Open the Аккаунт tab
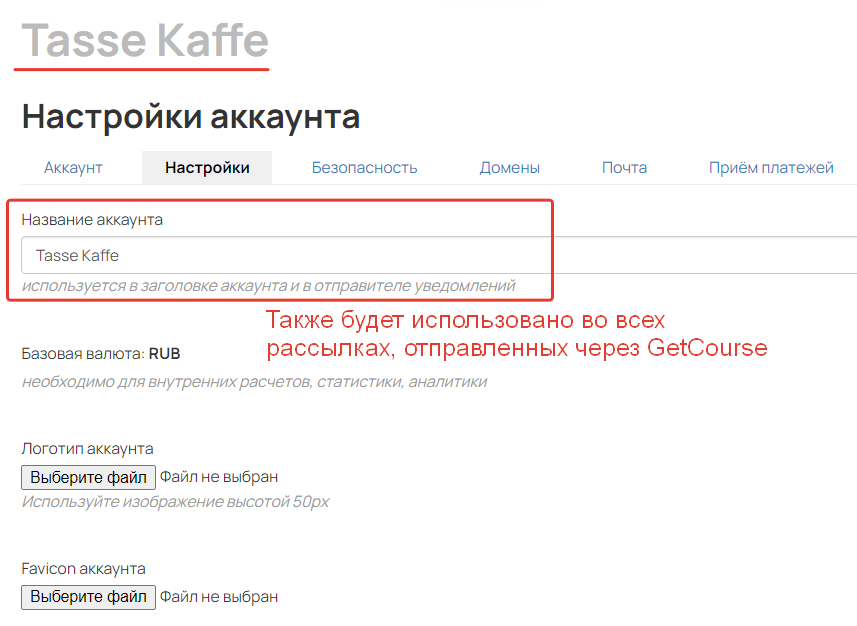Image resolution: width=857 pixels, height=626 pixels. pos(73,167)
